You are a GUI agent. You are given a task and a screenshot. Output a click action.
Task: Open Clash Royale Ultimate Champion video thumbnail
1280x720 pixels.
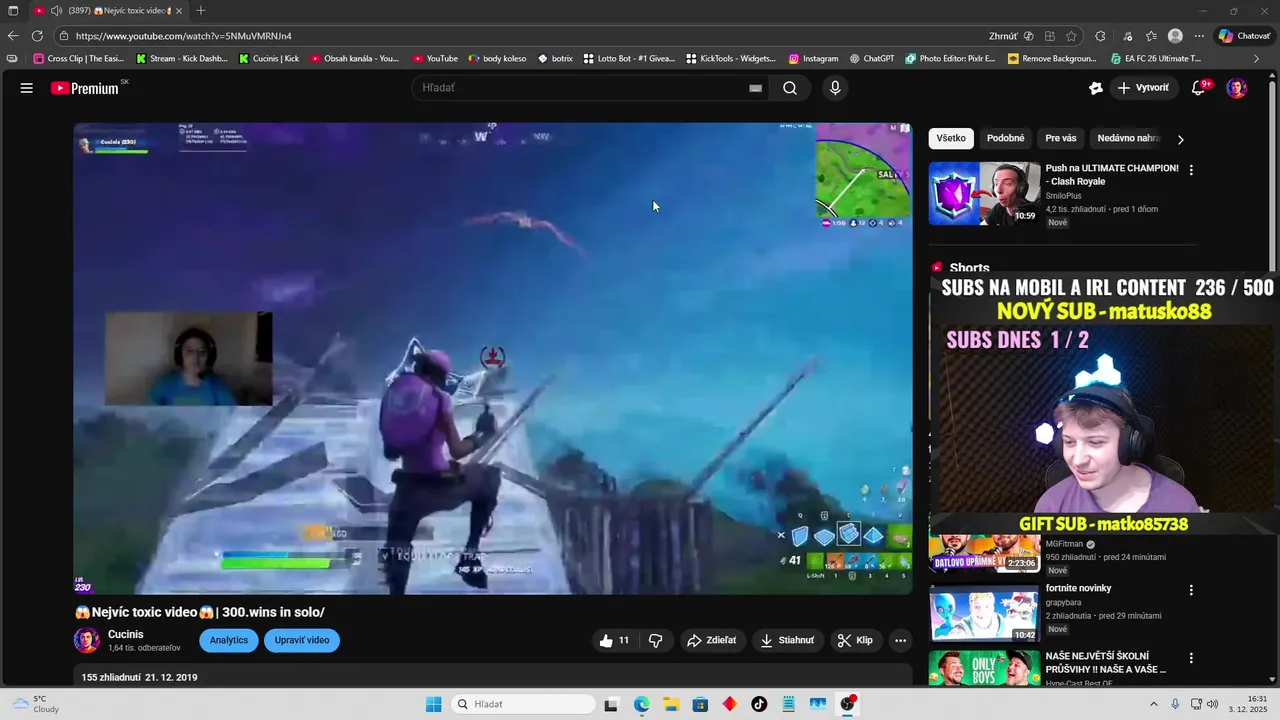pyautogui.click(x=984, y=193)
